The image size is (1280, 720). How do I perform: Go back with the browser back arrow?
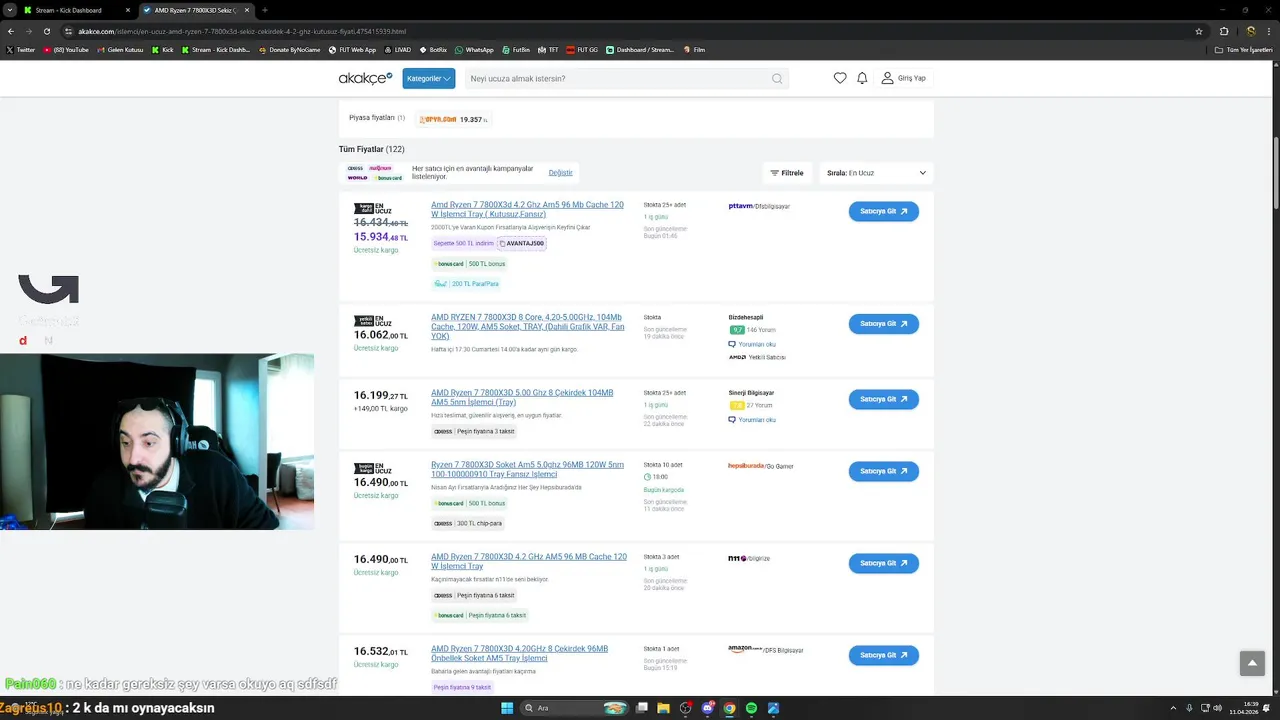click(x=11, y=31)
